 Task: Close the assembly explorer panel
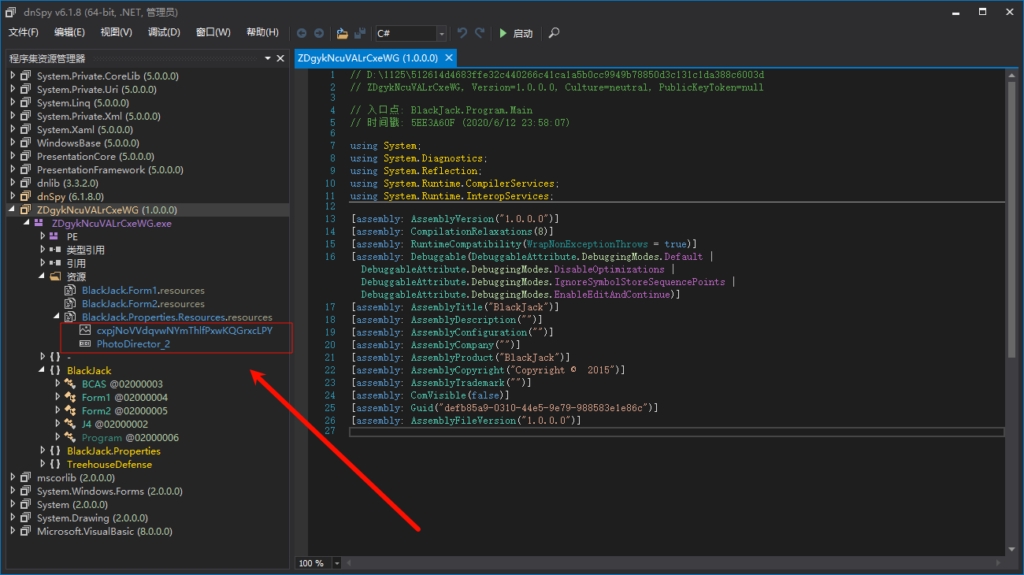coord(280,58)
